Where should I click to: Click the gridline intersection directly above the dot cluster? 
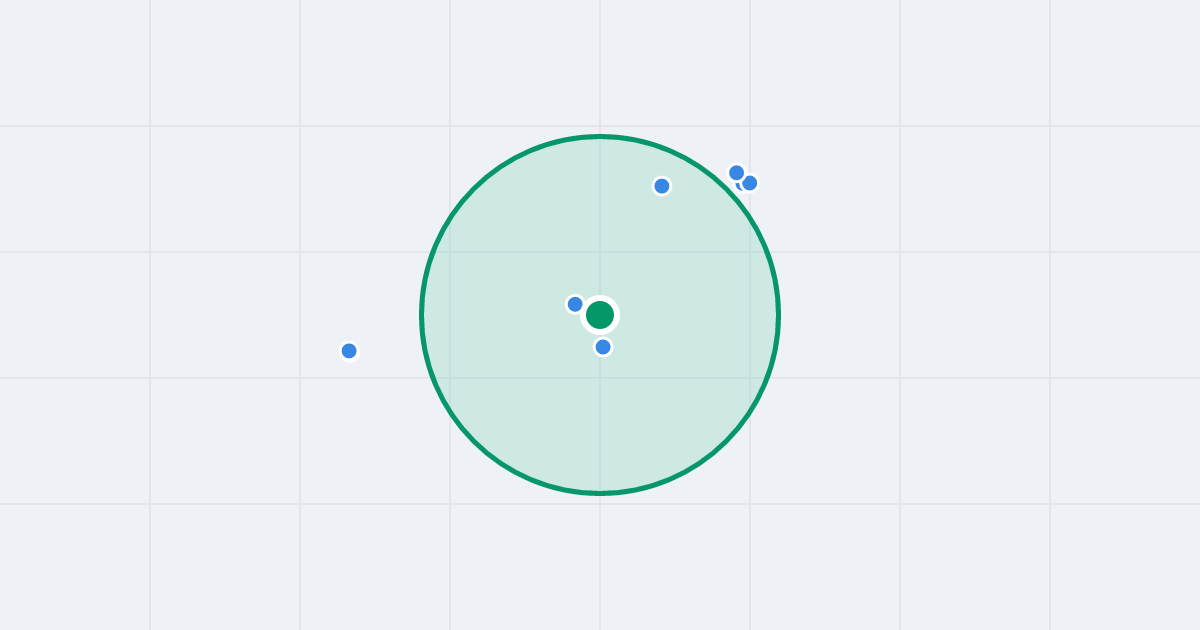point(750,126)
